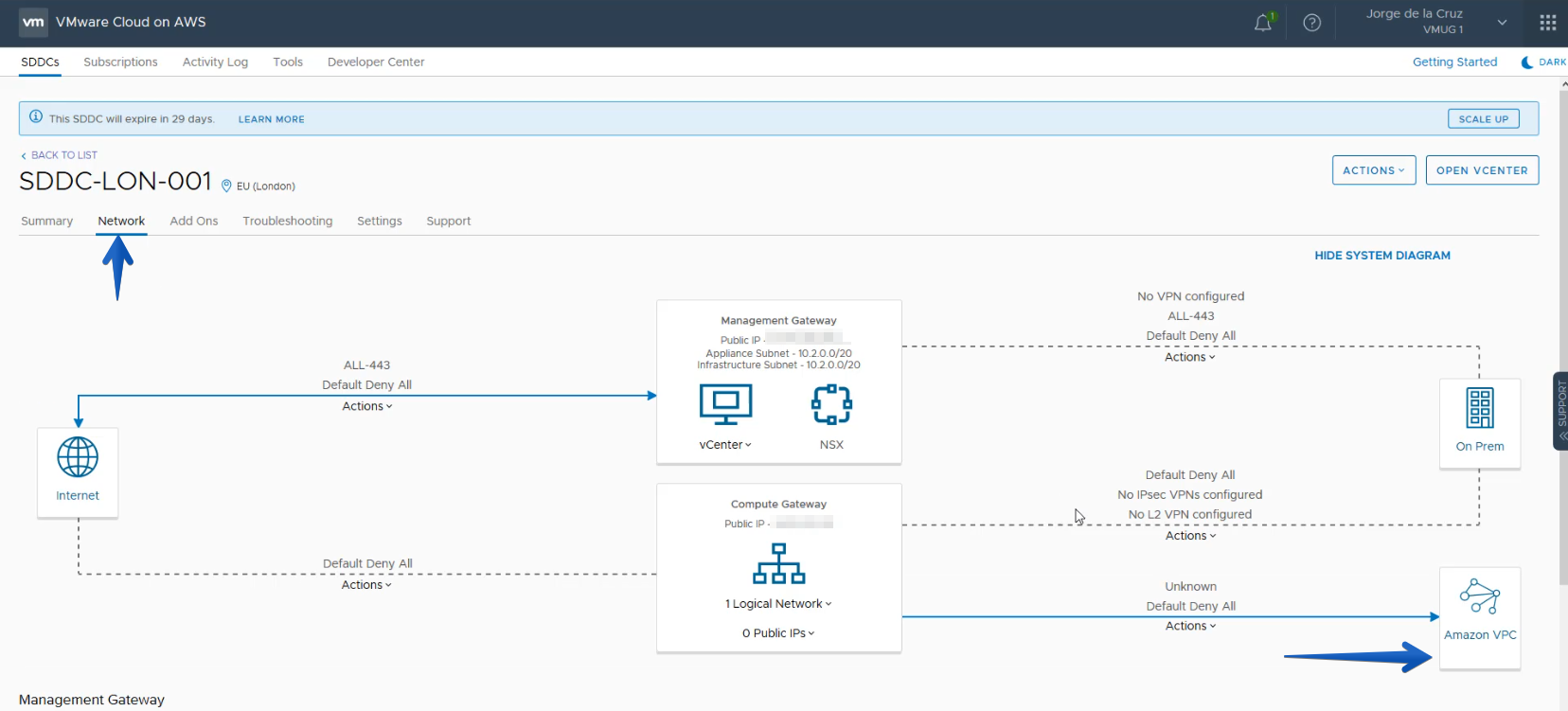The width and height of the screenshot is (1568, 711).
Task: Click the SDDC-LON-001 title
Action: click(x=116, y=181)
